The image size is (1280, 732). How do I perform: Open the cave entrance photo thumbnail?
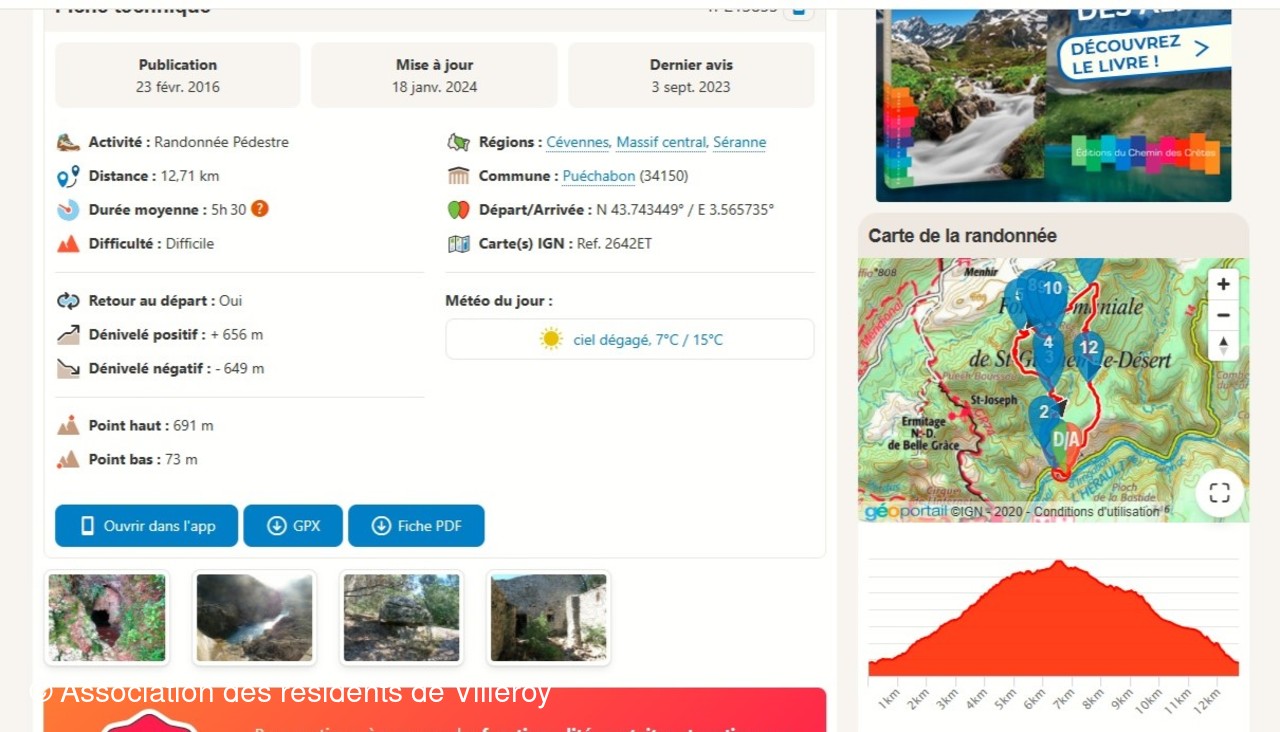click(107, 618)
